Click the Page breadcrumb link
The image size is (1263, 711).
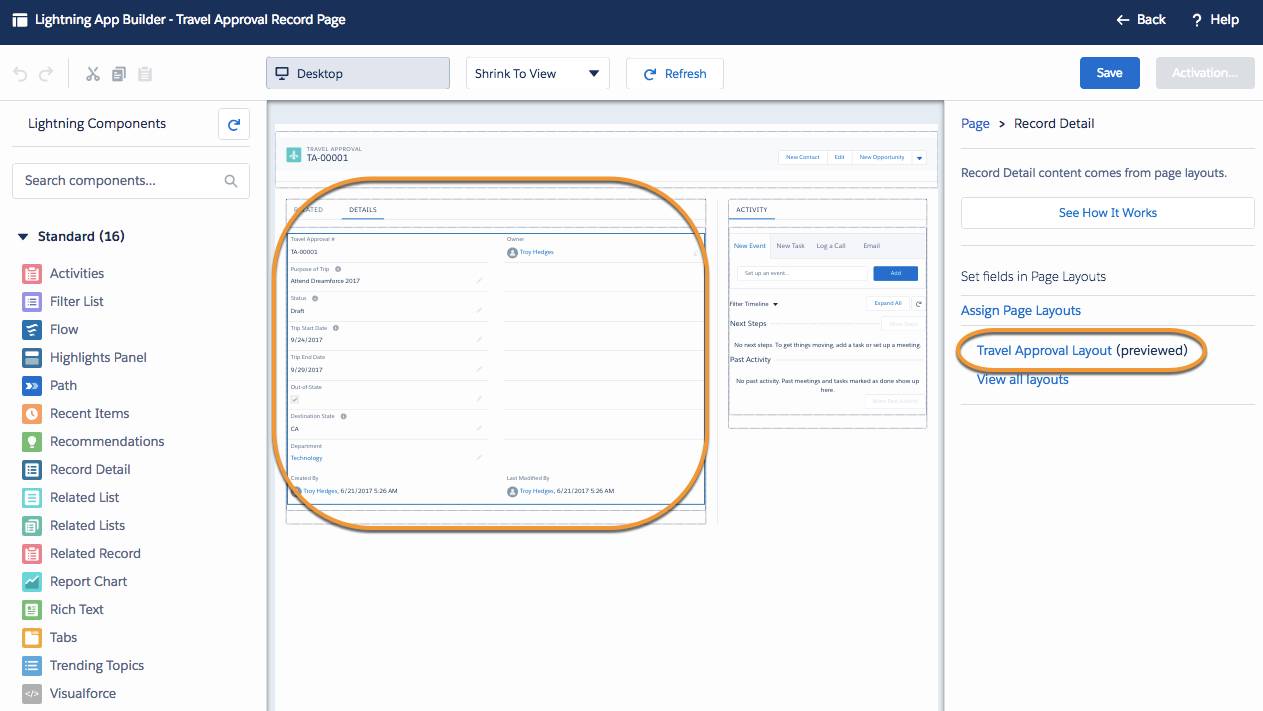coord(975,124)
